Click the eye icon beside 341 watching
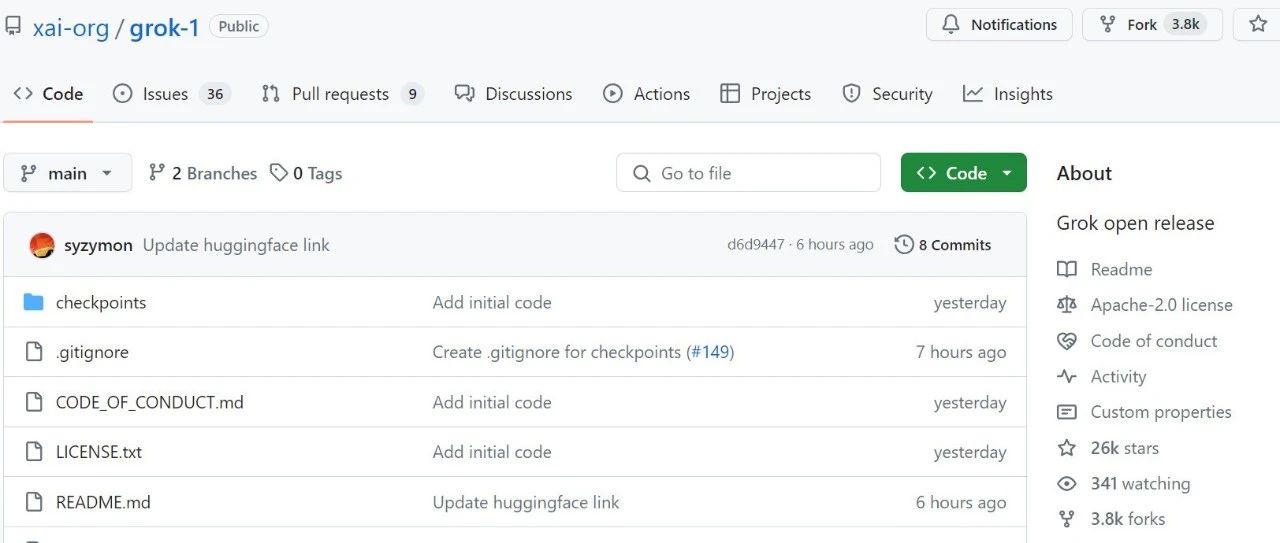Viewport: 1280px width, 543px height. [x=1067, y=484]
